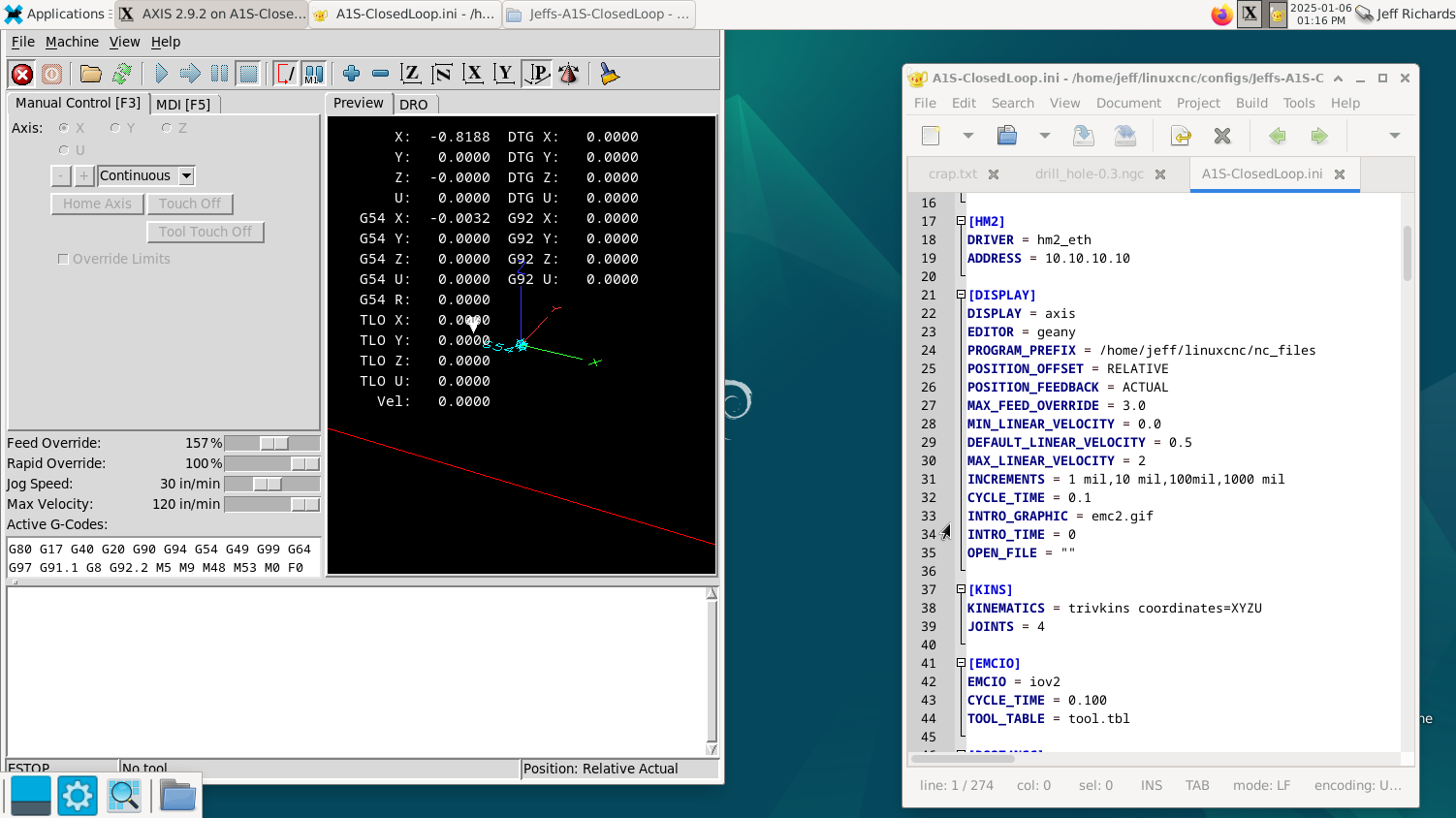Select the X side view icon
The width and height of the screenshot is (1456, 818).
473,74
